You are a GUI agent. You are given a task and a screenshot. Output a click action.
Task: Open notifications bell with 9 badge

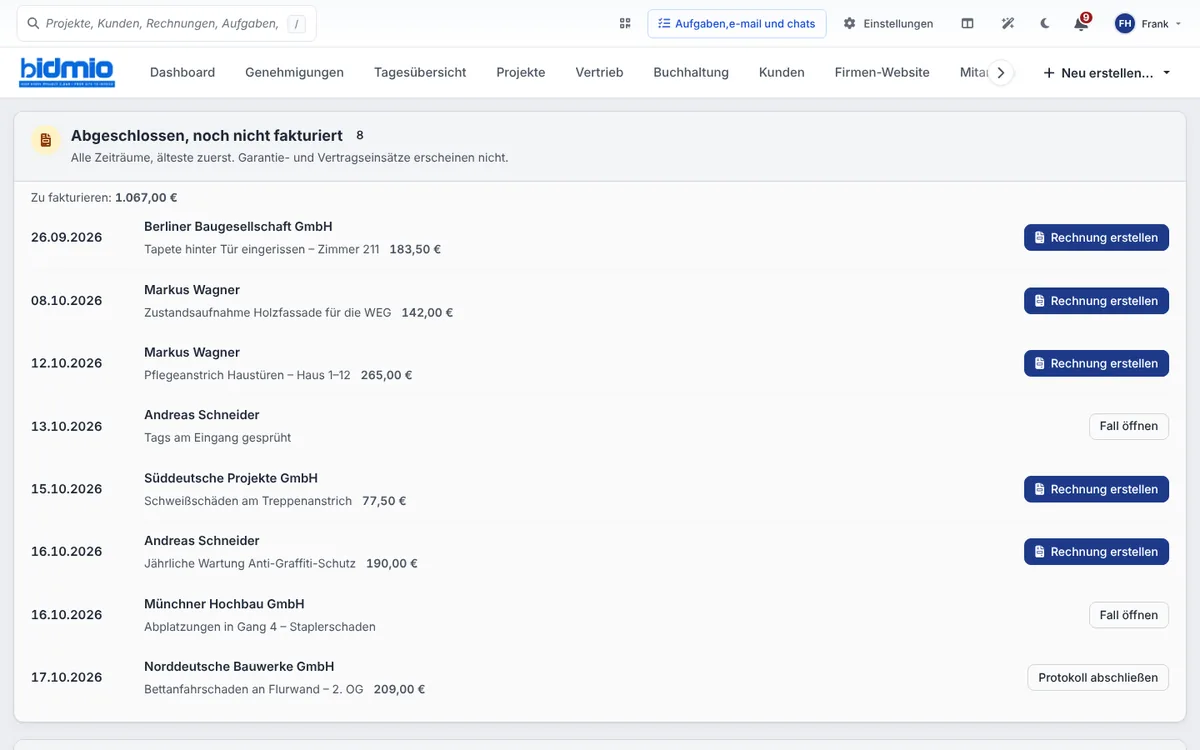point(1081,23)
